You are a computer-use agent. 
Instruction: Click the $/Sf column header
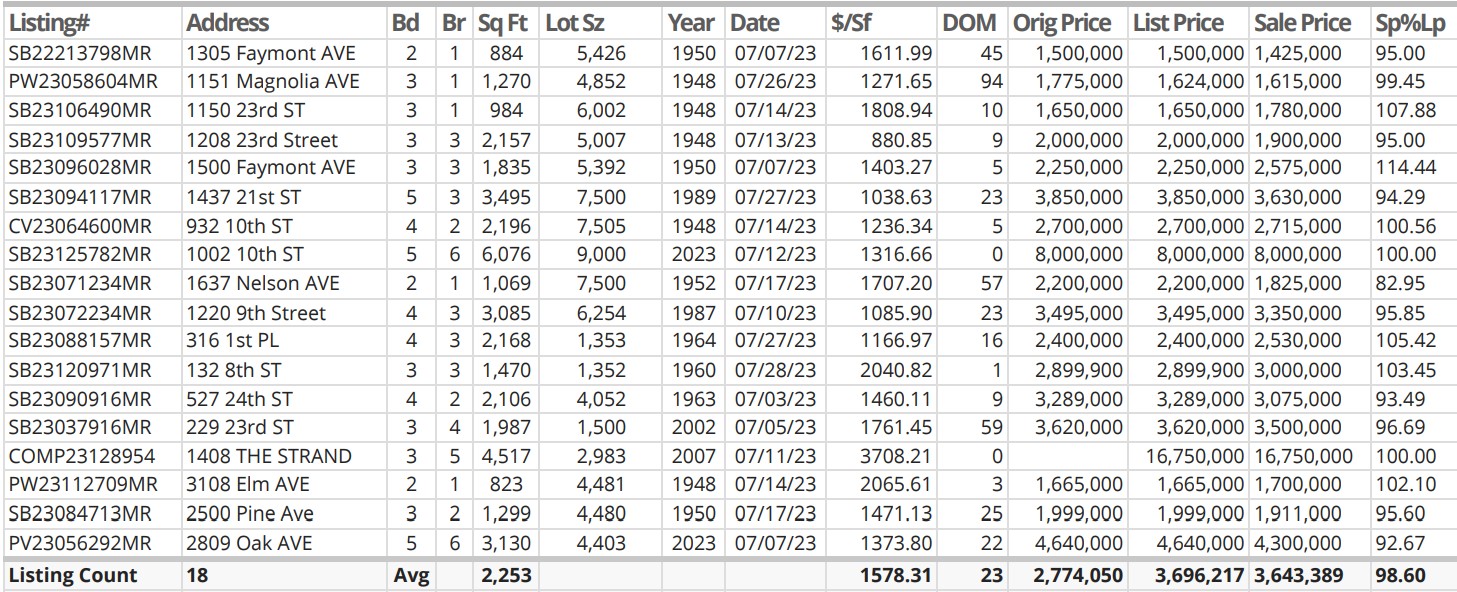pos(851,22)
